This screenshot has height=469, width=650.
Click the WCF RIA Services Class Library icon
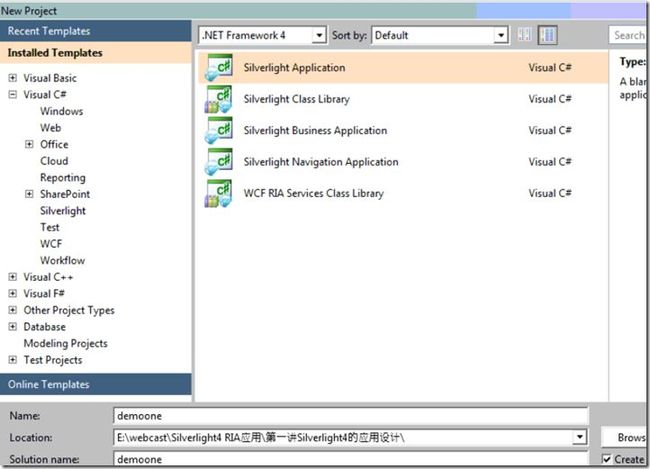coord(218,193)
